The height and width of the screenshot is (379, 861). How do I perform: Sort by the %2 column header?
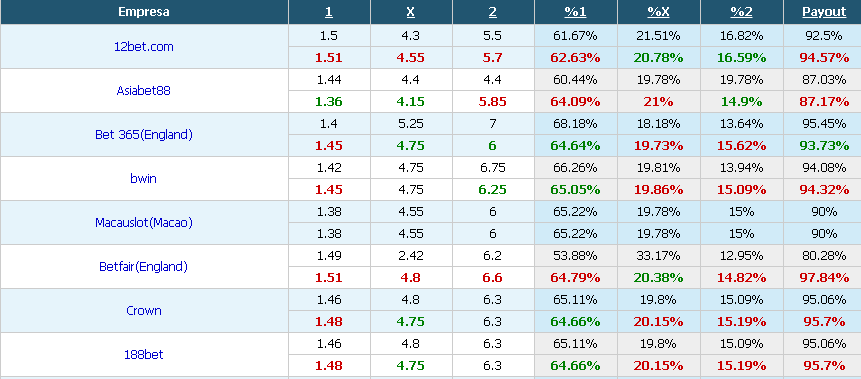741,12
